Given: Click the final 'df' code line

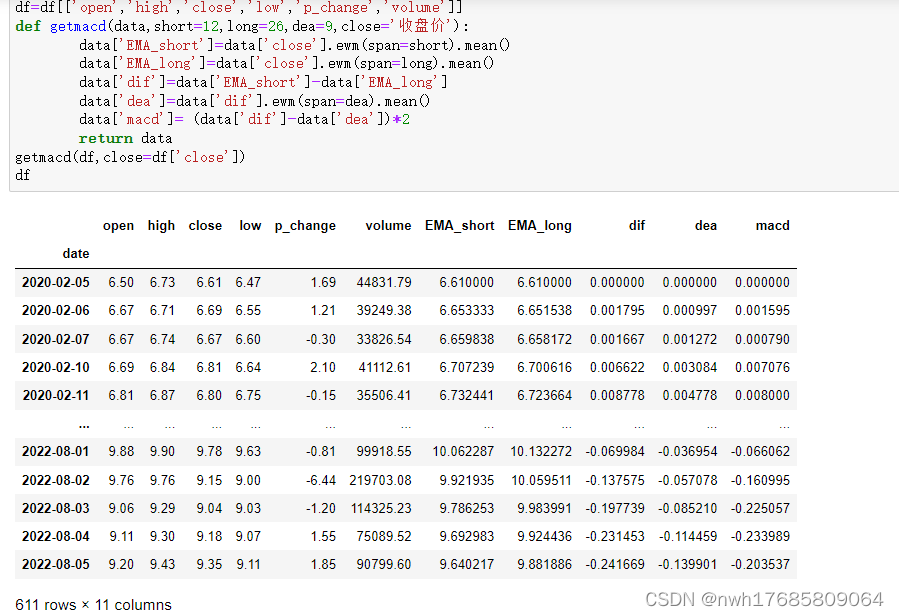Looking at the screenshot, I should click(22, 175).
